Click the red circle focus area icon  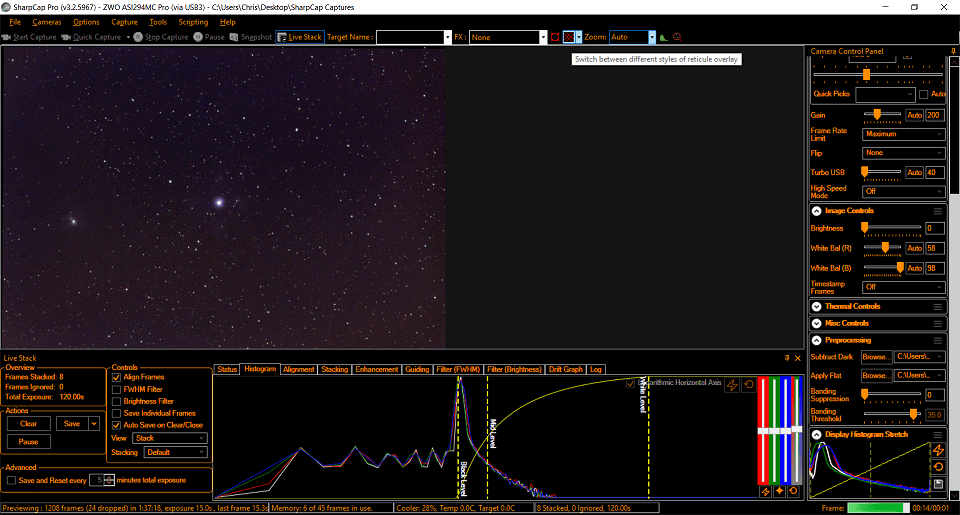point(555,37)
